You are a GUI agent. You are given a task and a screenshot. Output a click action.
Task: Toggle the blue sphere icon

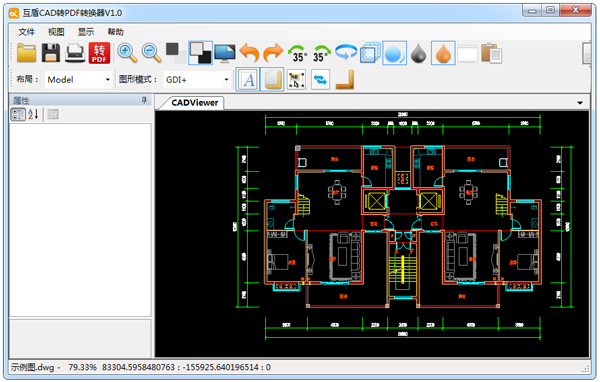coord(394,53)
